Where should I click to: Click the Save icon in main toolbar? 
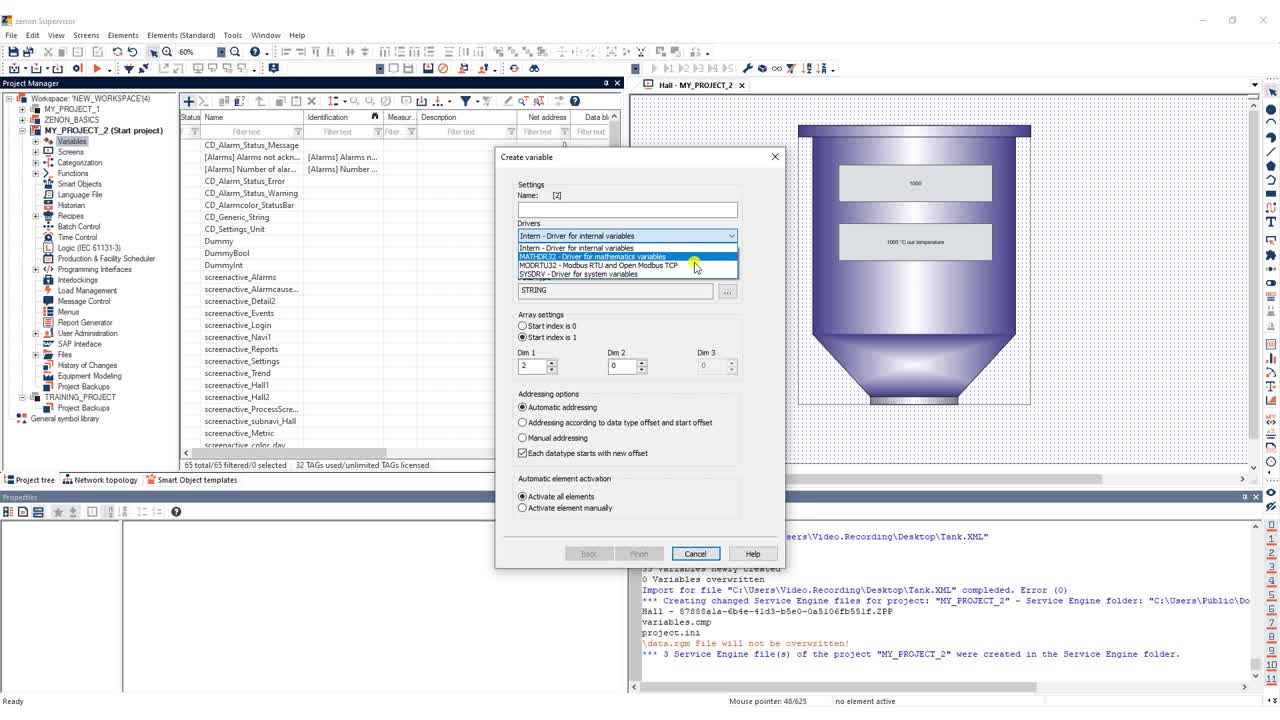[13, 52]
